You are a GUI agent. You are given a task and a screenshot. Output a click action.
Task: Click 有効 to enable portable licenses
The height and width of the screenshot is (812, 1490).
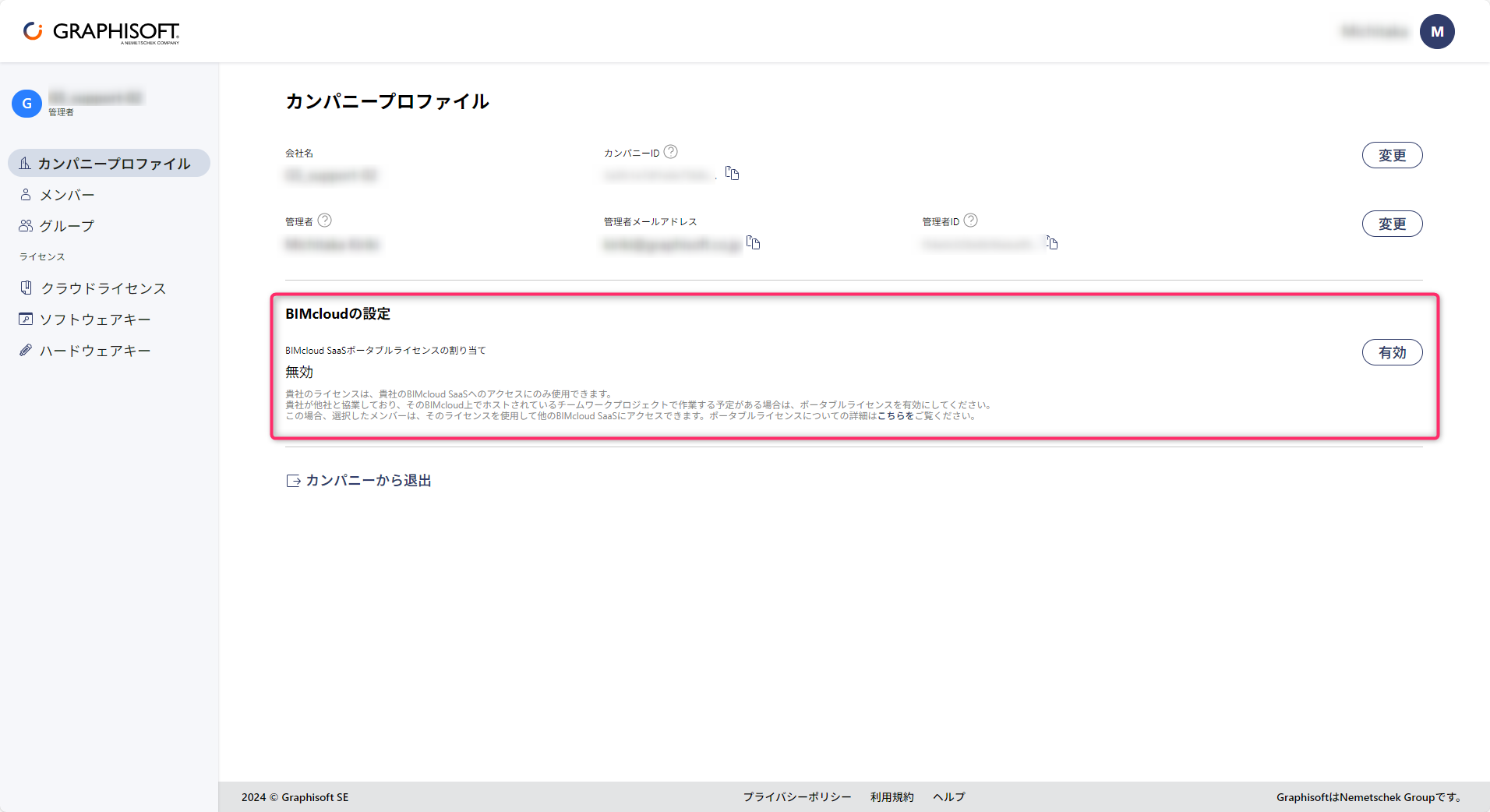pyautogui.click(x=1392, y=352)
